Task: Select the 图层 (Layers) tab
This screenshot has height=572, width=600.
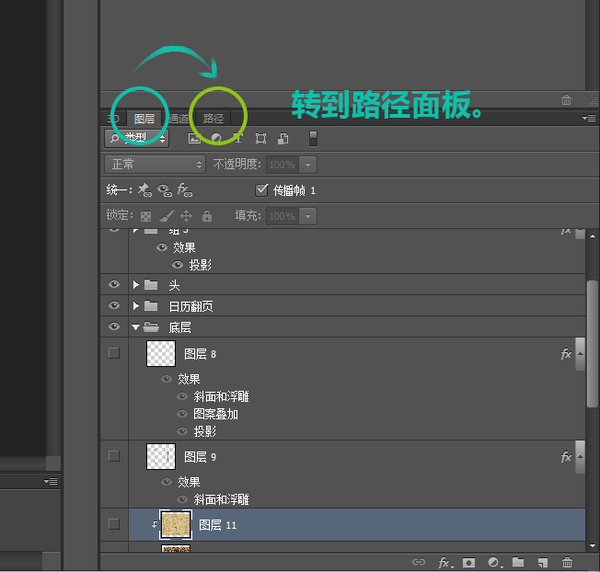Action: point(144,118)
